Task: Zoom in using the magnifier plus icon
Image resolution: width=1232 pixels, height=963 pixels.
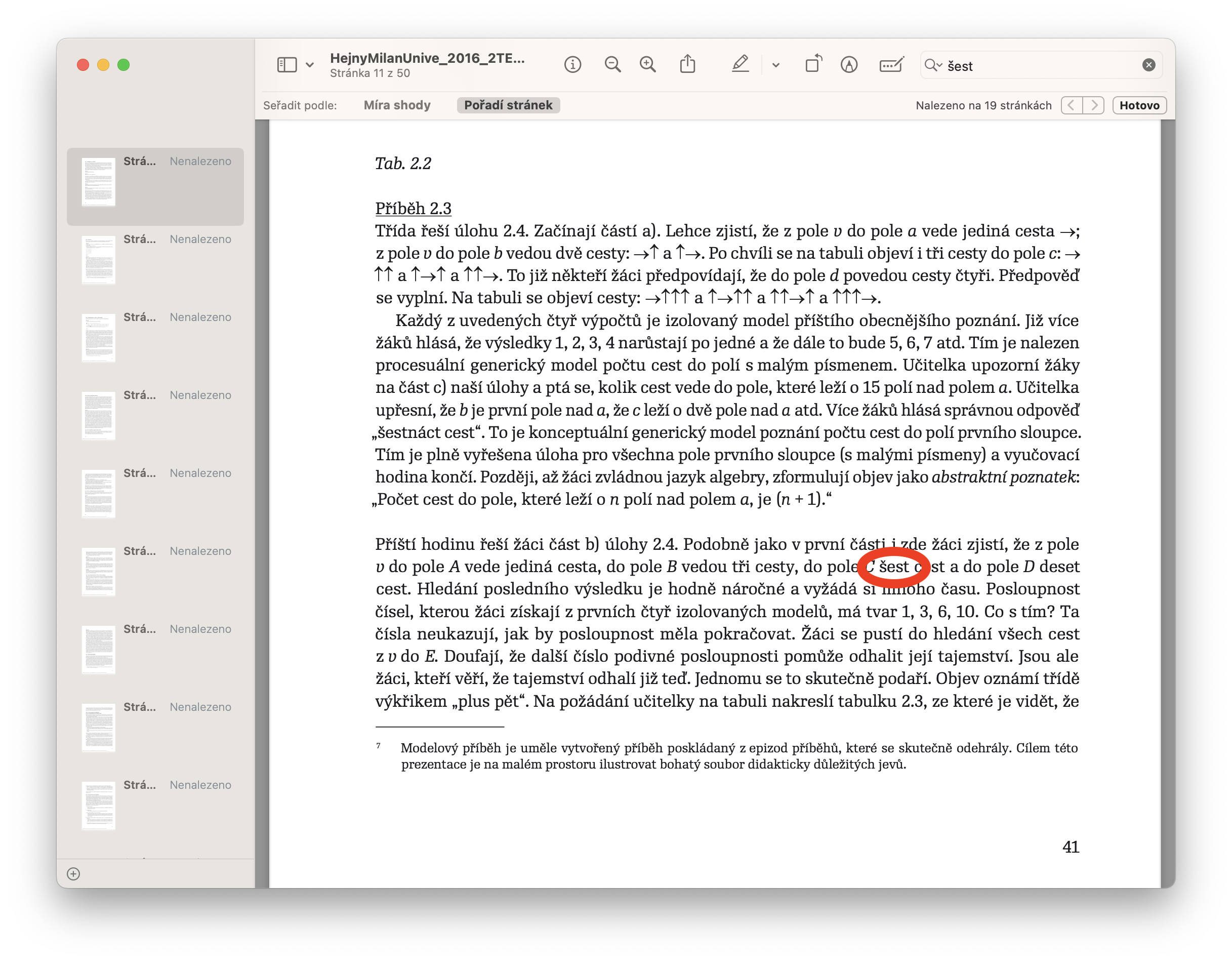Action: 647,65
